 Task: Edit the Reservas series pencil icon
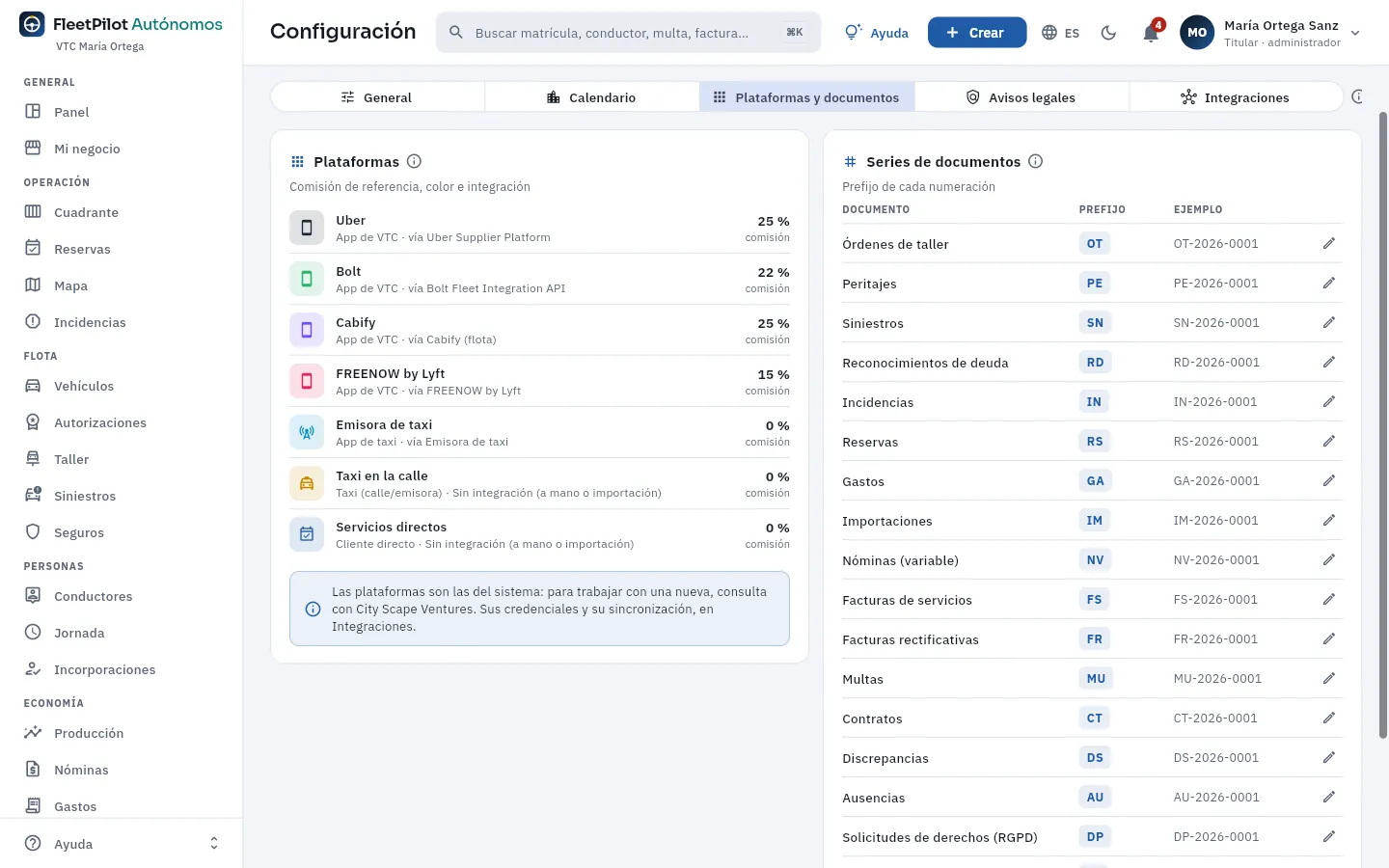(x=1329, y=442)
